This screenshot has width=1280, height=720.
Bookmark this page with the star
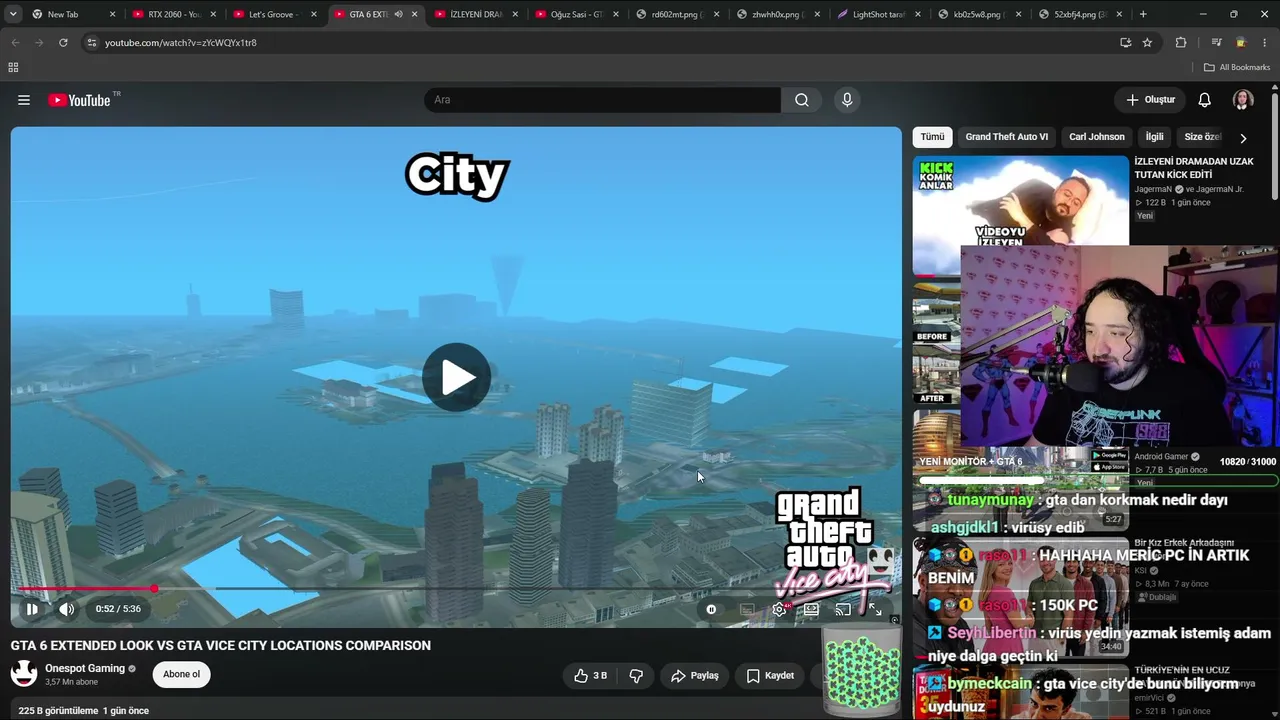click(x=1147, y=43)
